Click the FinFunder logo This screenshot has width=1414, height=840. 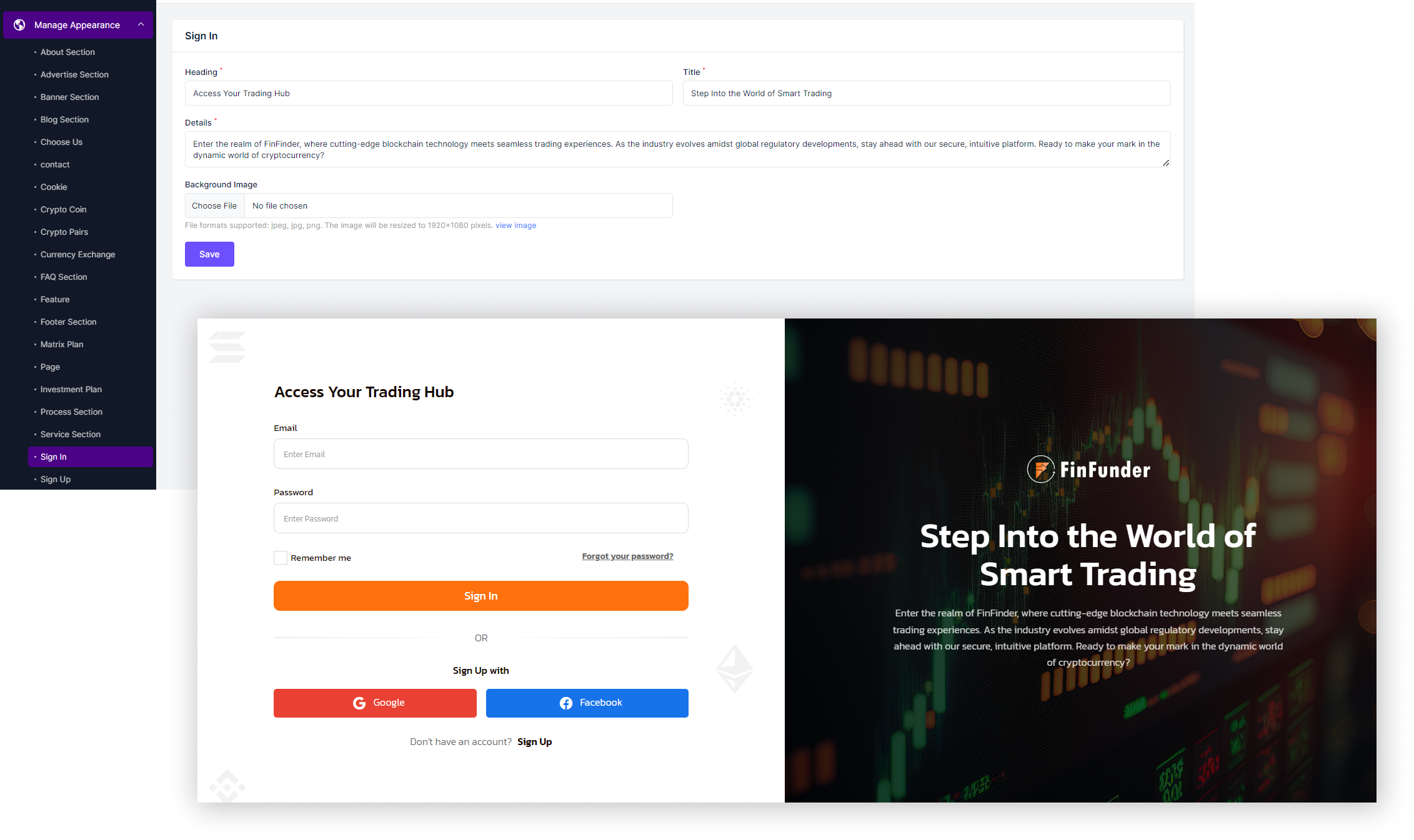pos(1088,470)
